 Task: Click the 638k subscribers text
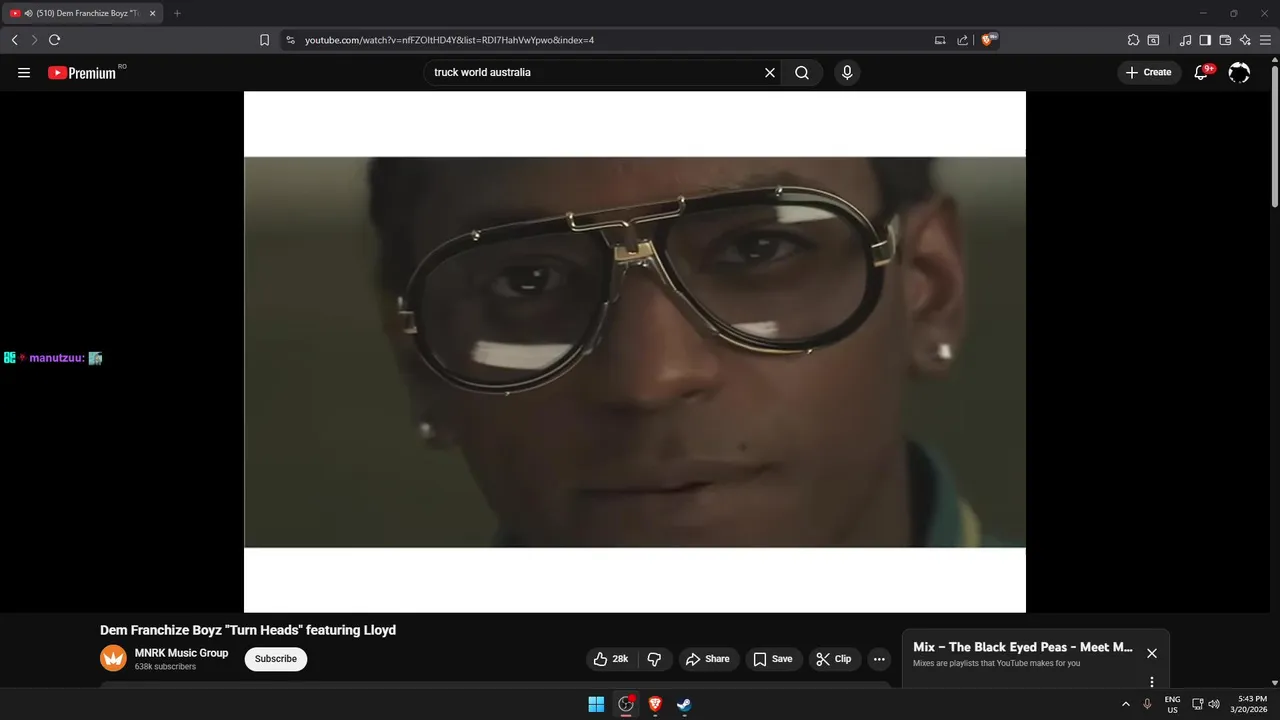[x=165, y=667]
